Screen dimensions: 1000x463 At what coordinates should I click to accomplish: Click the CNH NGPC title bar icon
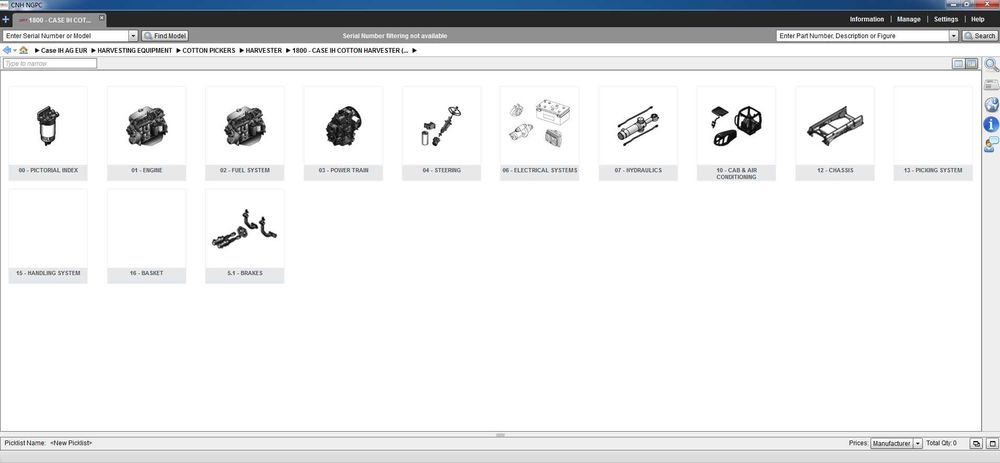(x=4, y=4)
